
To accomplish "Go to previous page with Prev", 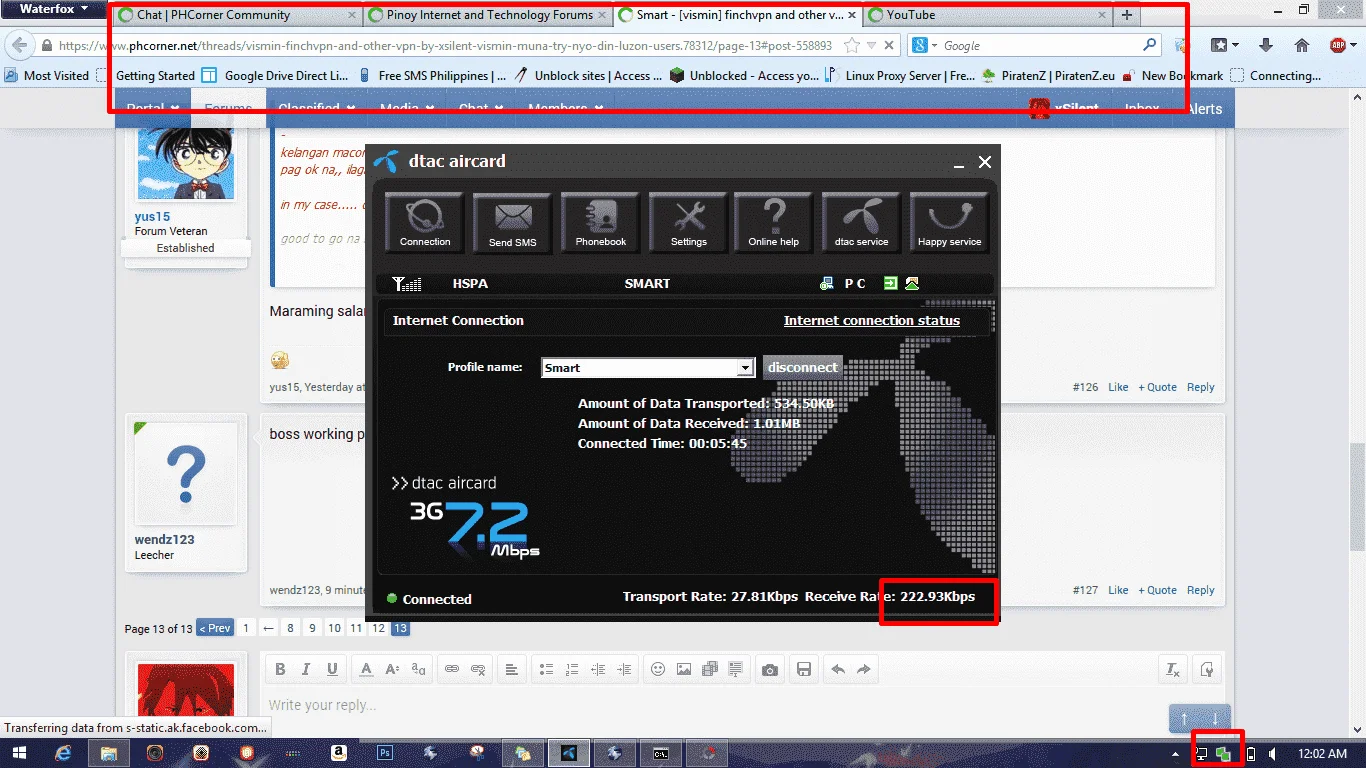I will tap(215, 628).
